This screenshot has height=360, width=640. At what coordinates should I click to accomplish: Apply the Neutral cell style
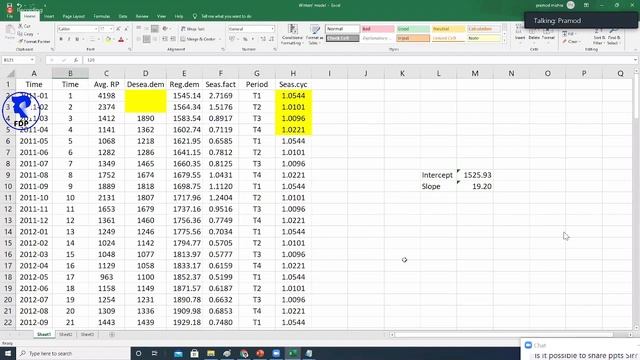(448, 29)
